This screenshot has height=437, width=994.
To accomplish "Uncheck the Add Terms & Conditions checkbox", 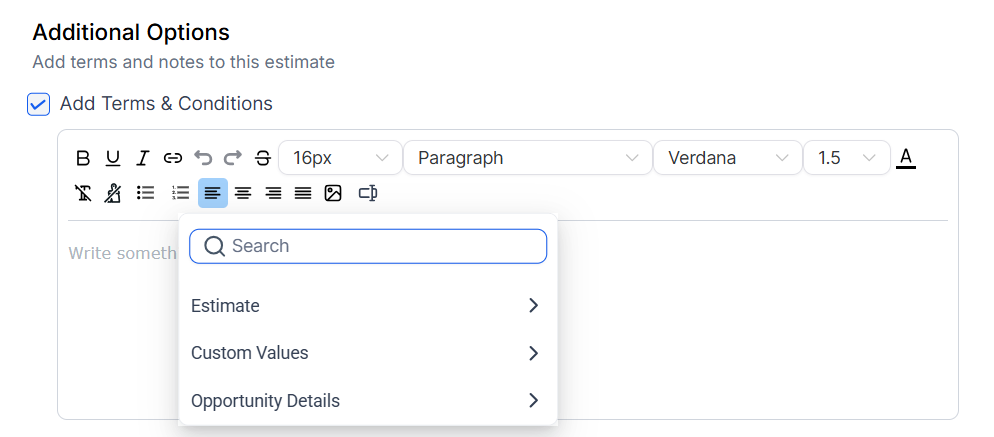I will tap(38, 104).
